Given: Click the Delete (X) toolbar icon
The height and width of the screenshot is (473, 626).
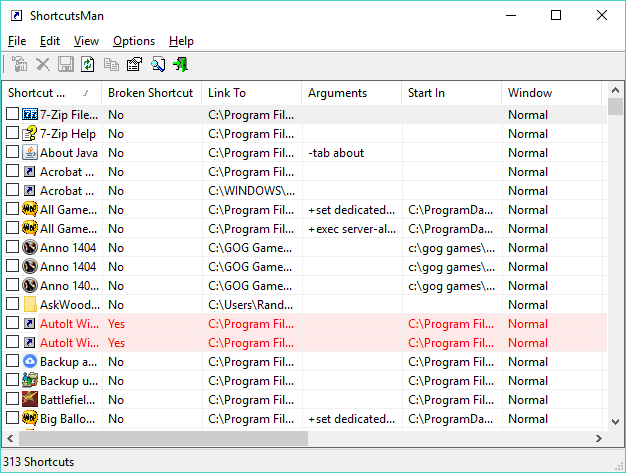Looking at the screenshot, I should [x=43, y=64].
